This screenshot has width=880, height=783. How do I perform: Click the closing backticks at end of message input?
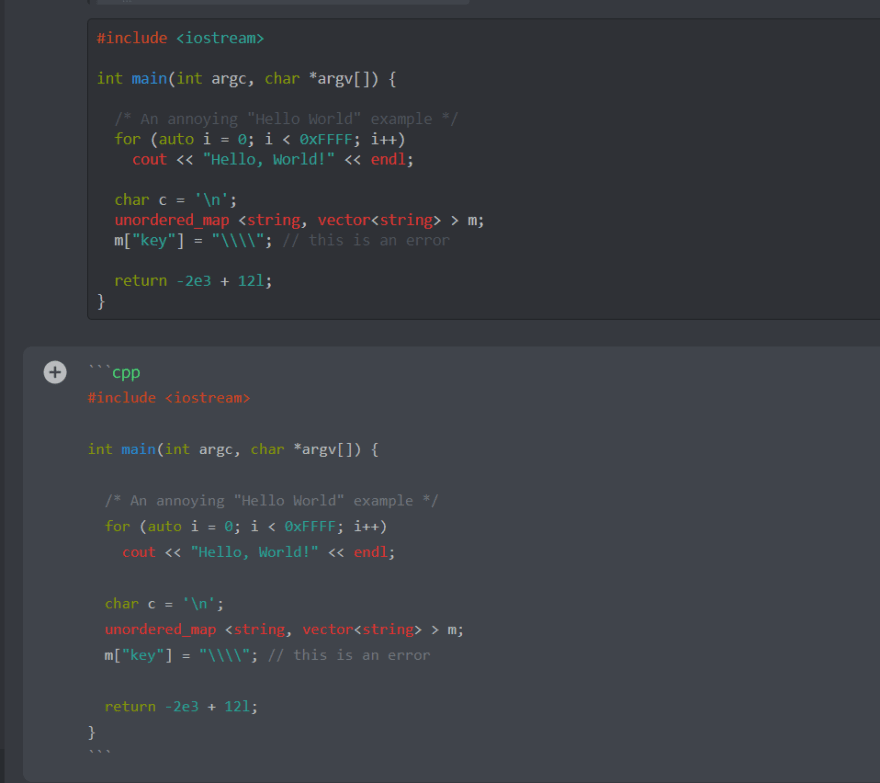[99, 753]
